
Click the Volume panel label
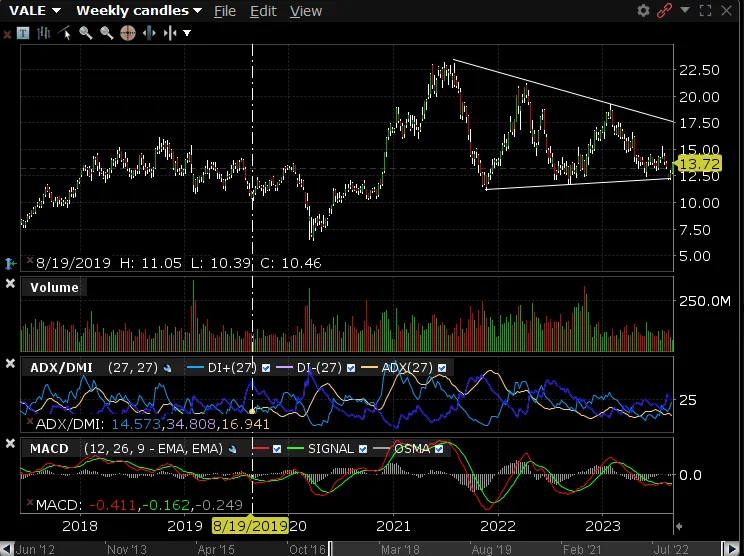[54, 287]
